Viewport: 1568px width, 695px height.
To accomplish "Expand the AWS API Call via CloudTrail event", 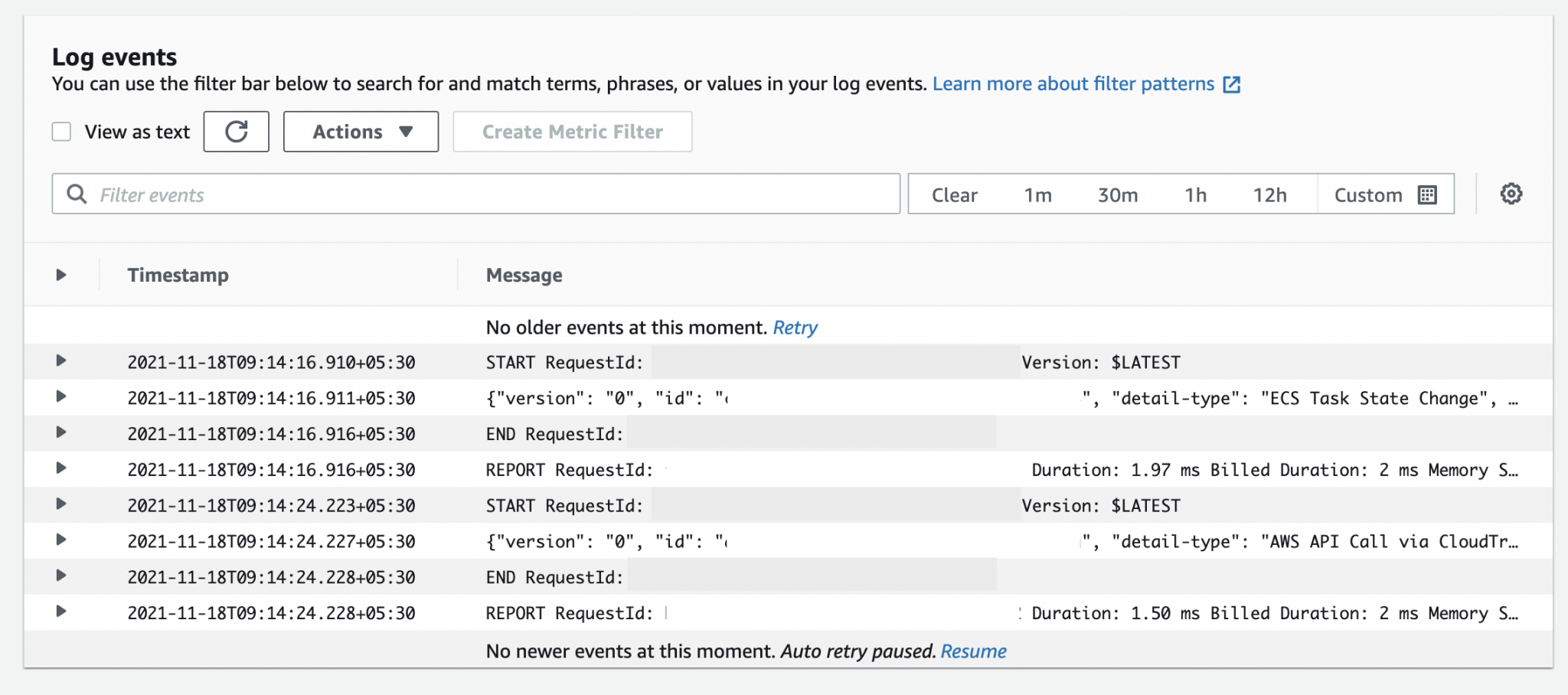I will click(61, 541).
